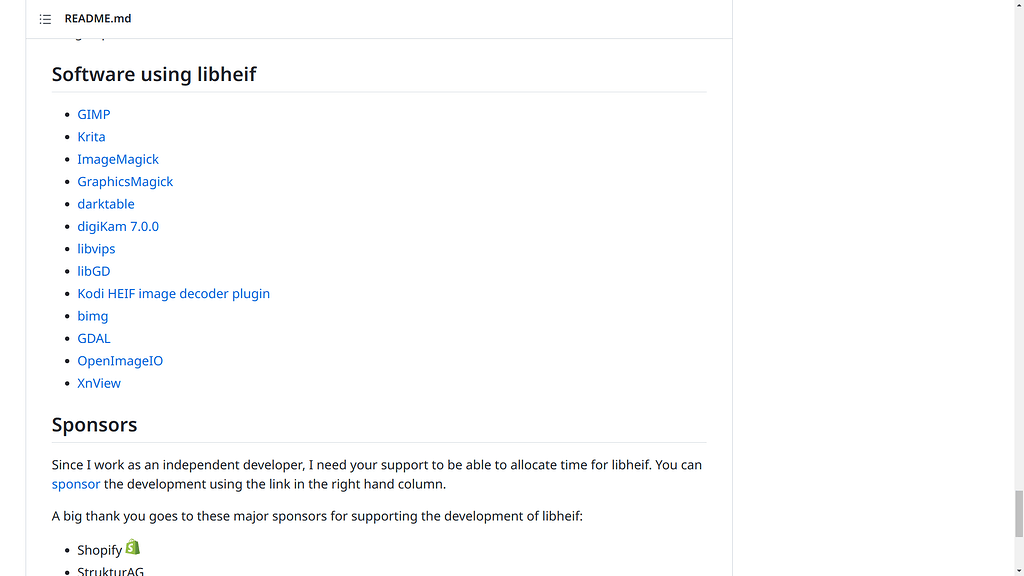Open the GDAL link

click(x=93, y=338)
